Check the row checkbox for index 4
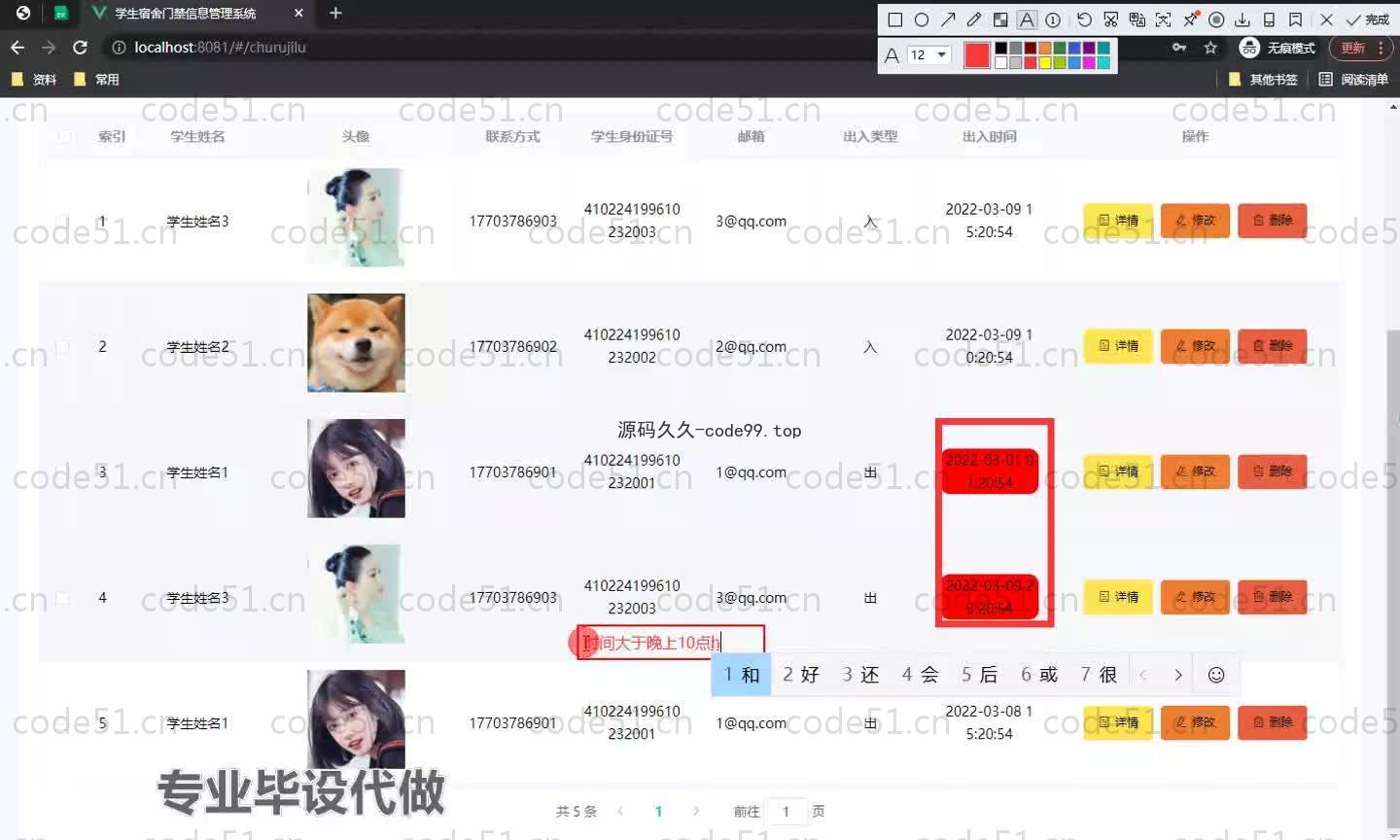1400x840 pixels. pos(63,597)
